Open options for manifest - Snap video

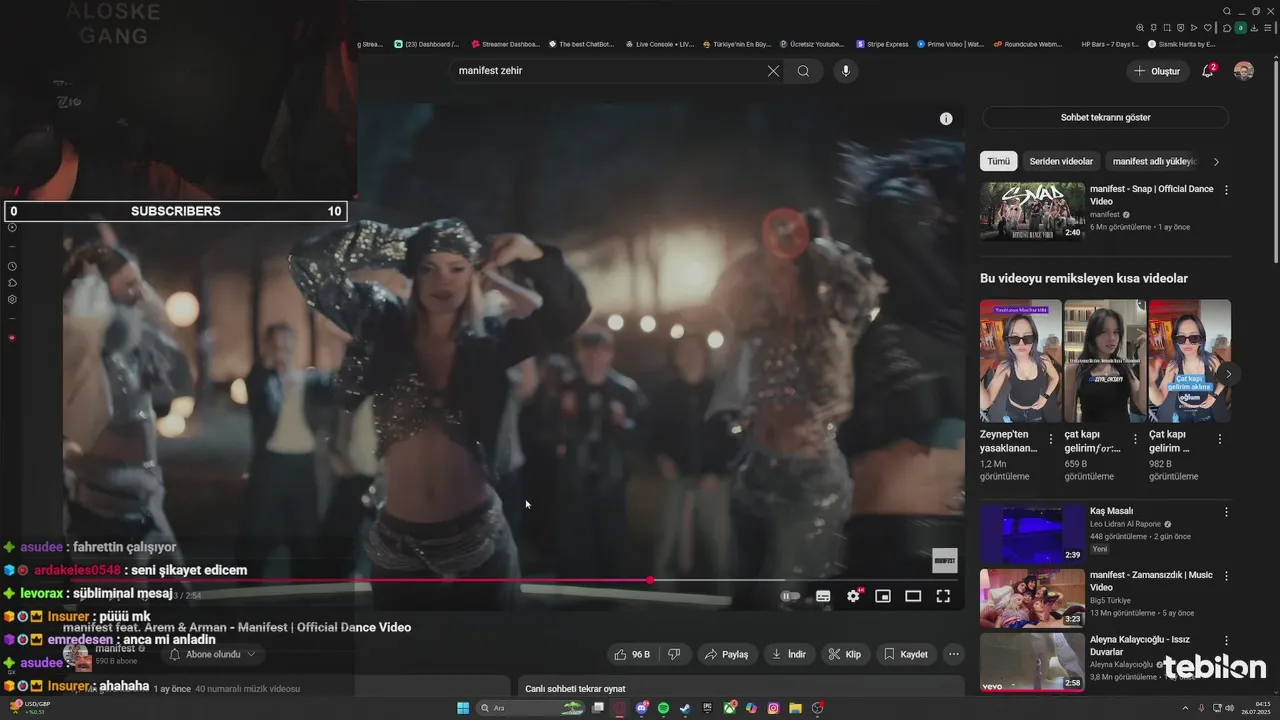[x=1226, y=190]
